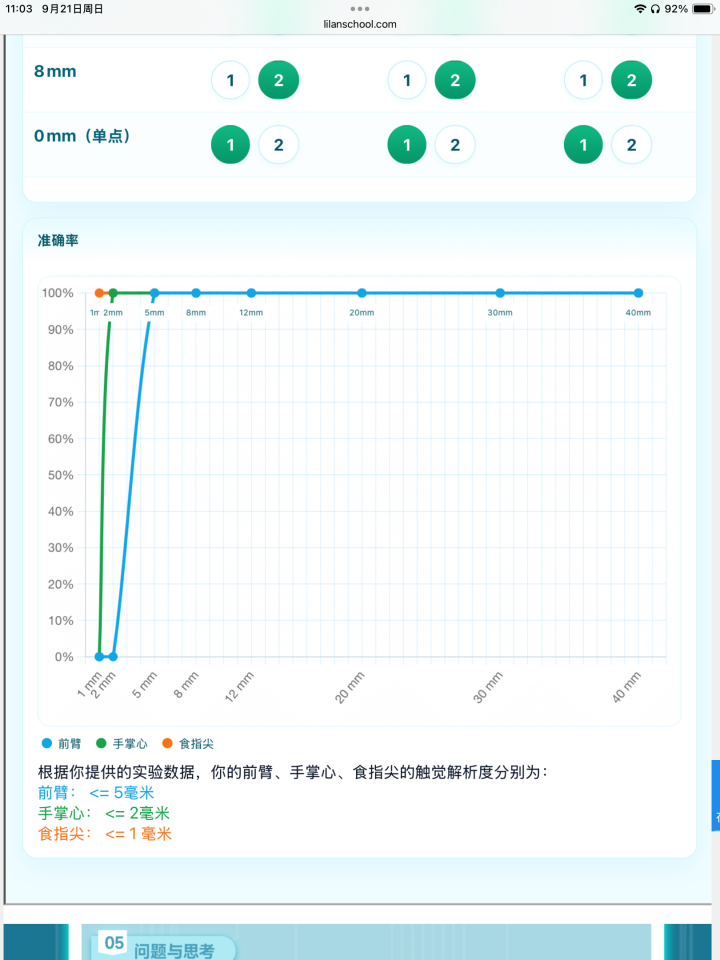Screen dimensions: 720x960
Task: Click the blue data point at 12mm
Action: click(x=251, y=293)
